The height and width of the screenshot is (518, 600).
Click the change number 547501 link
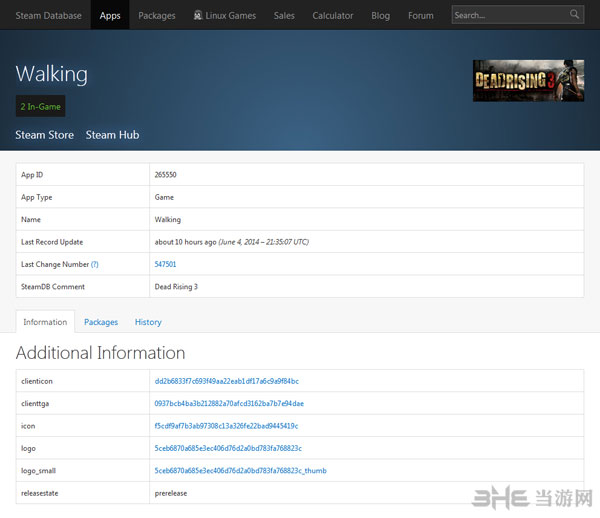coord(165,264)
